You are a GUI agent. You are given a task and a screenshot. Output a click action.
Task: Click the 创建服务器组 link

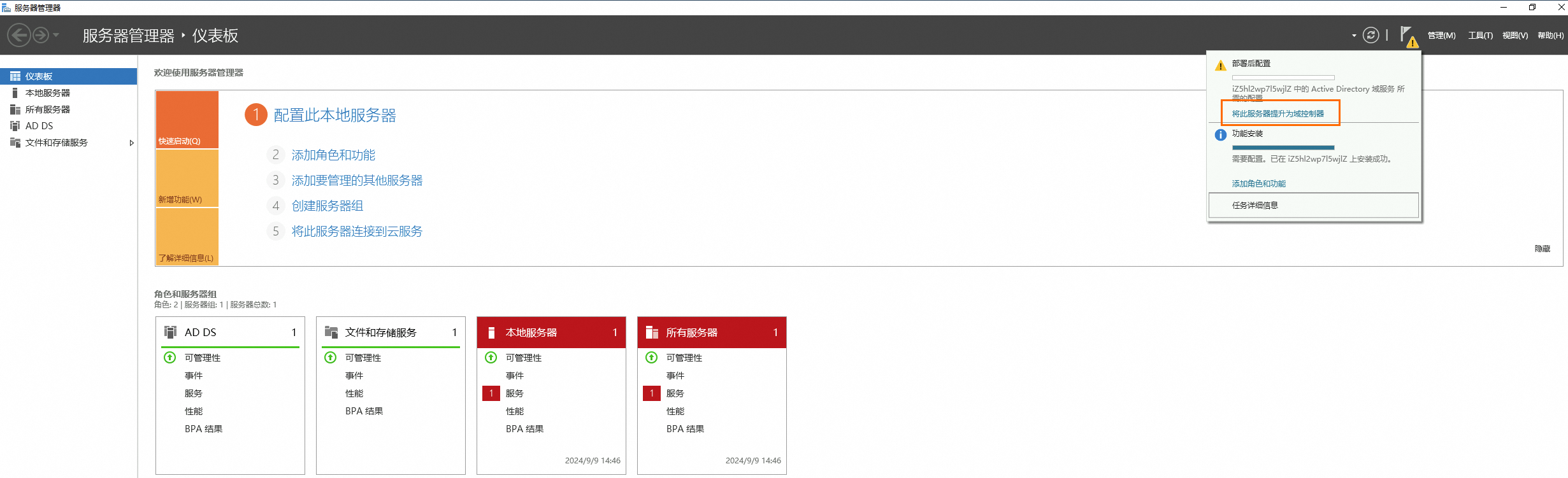click(327, 206)
